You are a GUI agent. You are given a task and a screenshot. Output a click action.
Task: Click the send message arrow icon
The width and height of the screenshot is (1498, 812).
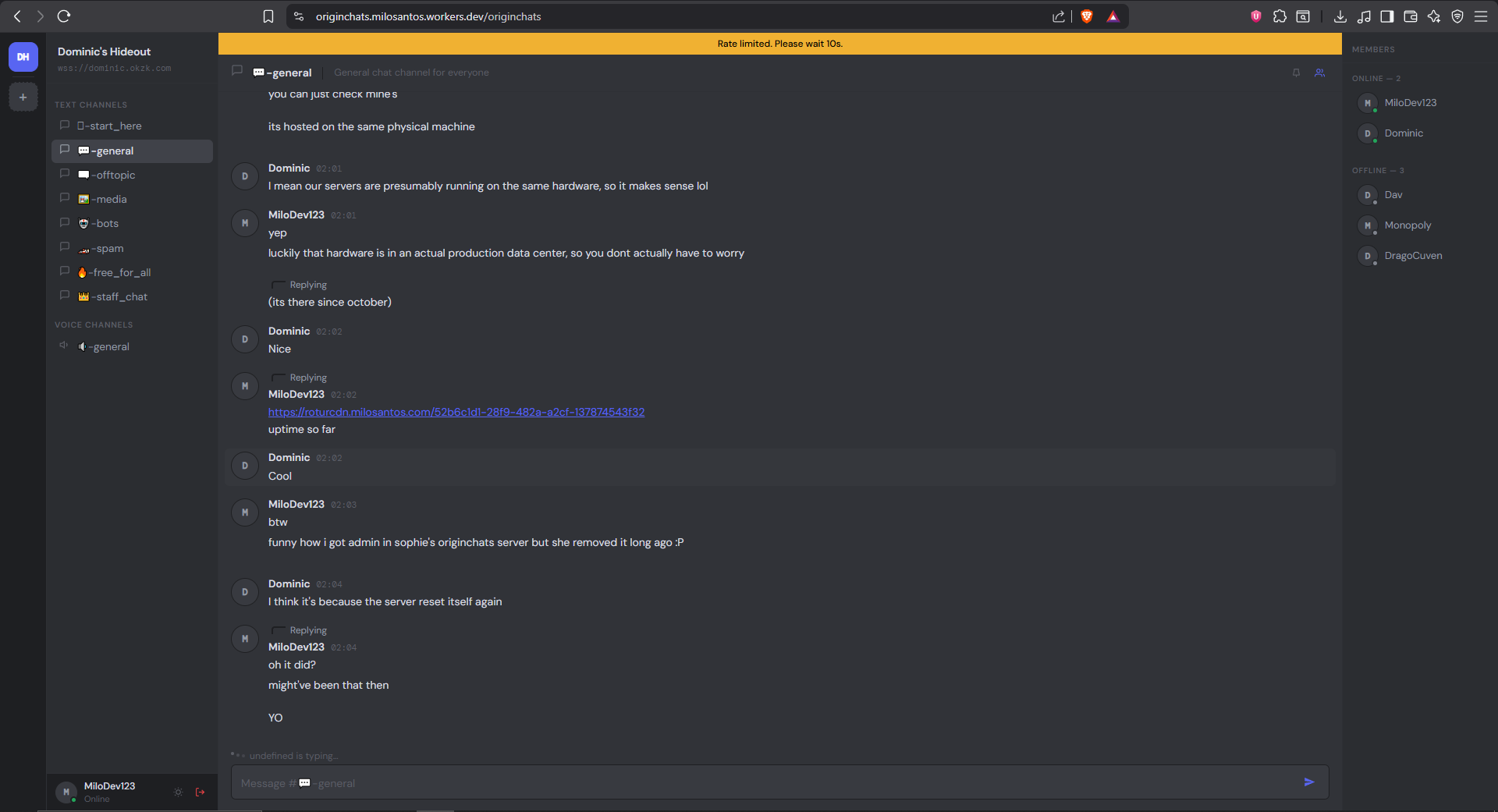(1308, 782)
